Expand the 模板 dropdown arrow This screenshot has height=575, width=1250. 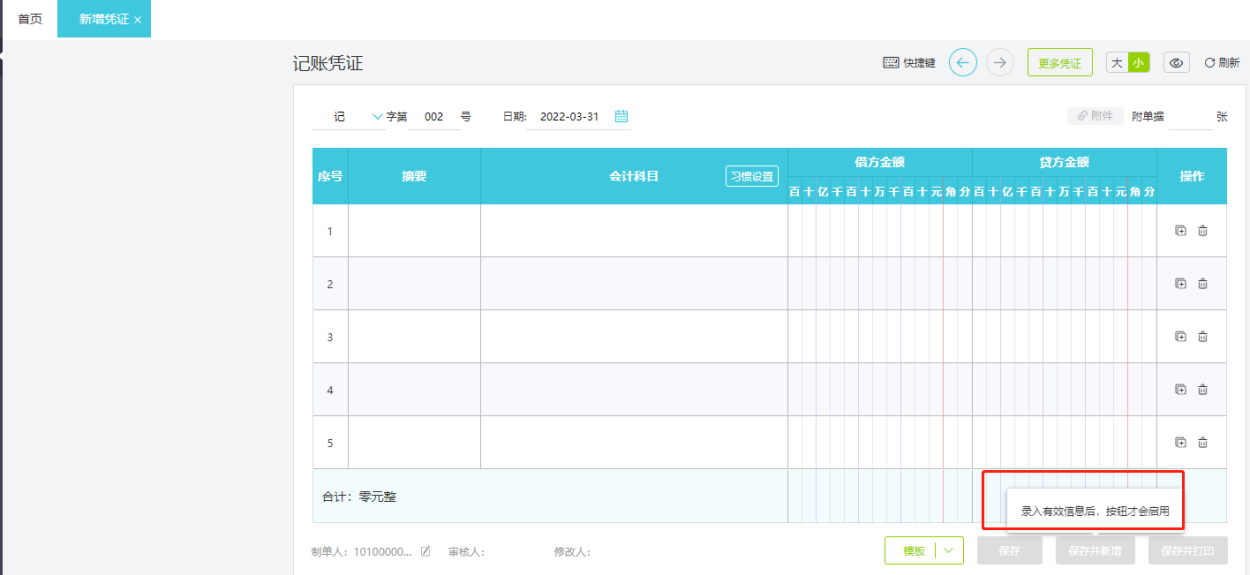(948, 550)
